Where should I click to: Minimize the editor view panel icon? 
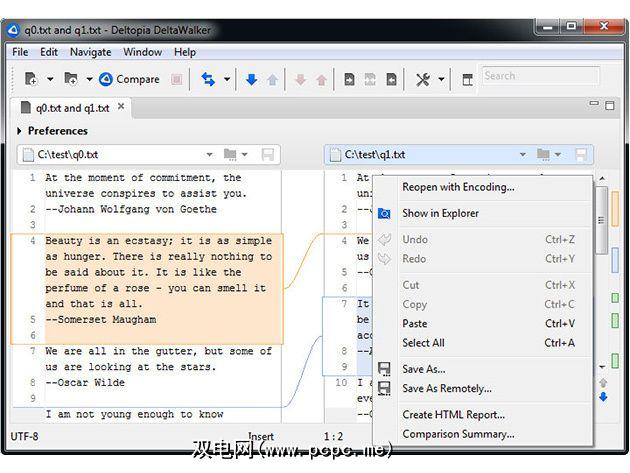tap(594, 104)
